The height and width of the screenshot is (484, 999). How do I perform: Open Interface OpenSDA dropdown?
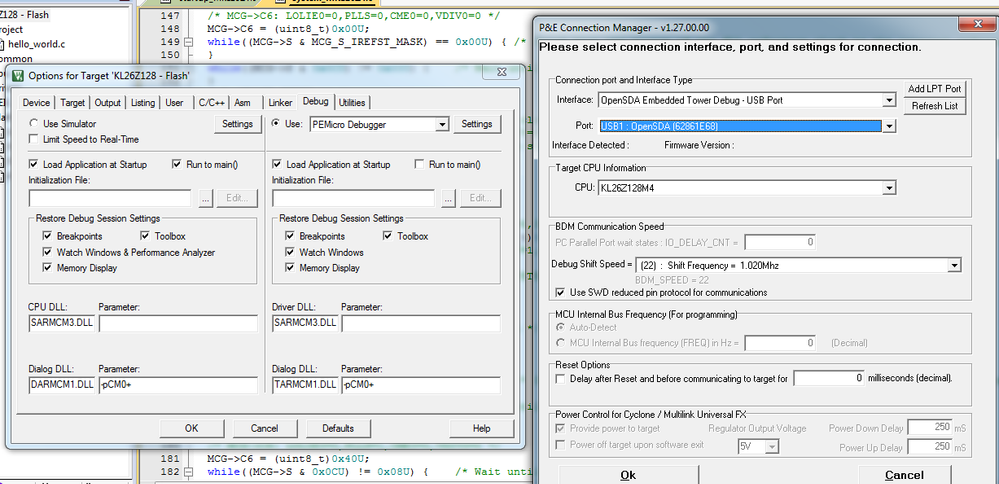coord(889,100)
